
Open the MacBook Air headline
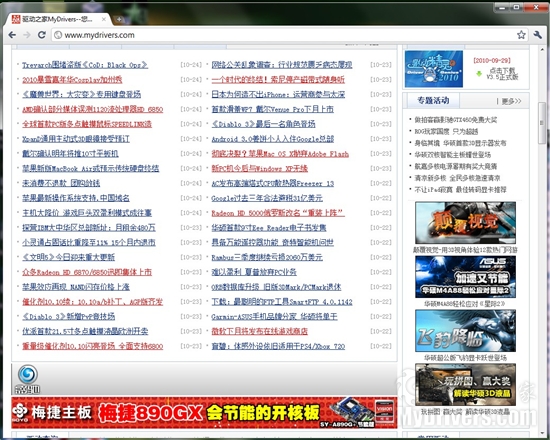pyautogui.click(x=90, y=168)
